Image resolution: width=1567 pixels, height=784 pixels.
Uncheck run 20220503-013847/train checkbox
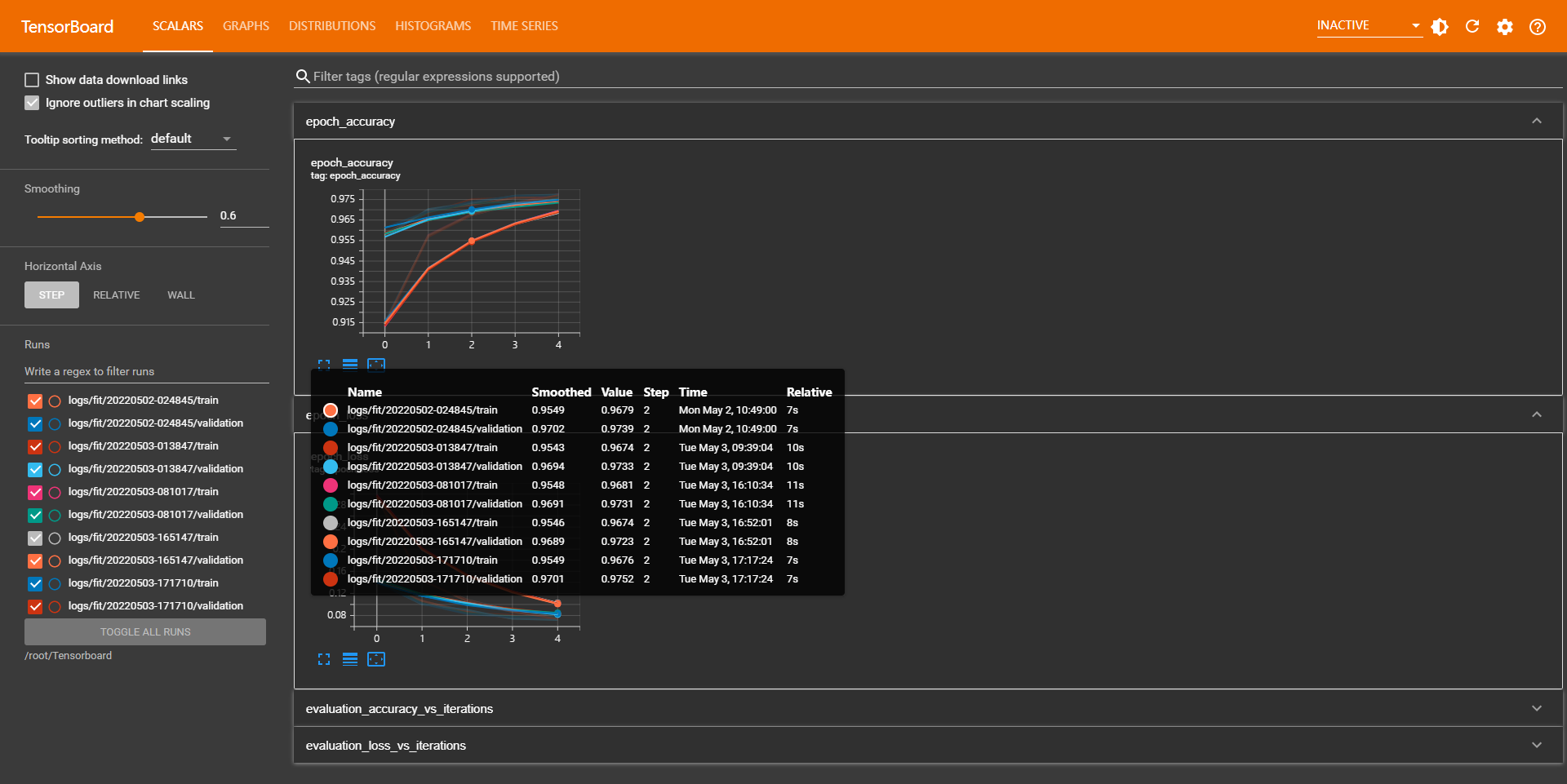[35, 447]
